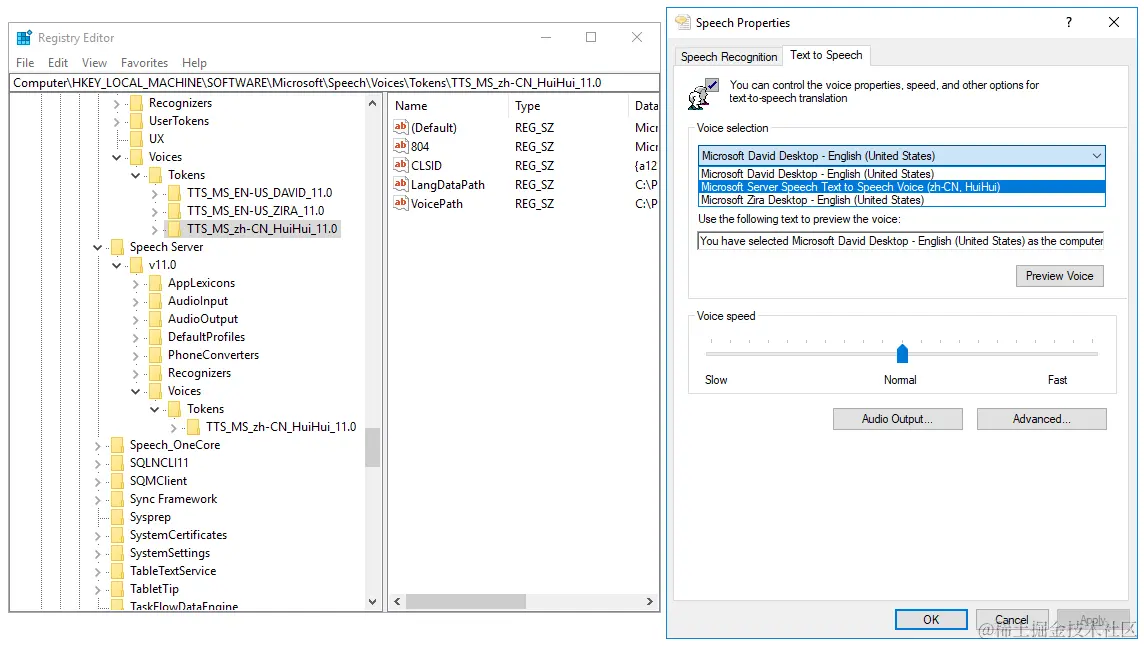Collapse Tokens key above TTS_MS_EN-US_DAVID_11.0
Screen dimensions: 1144x646
[136, 175]
